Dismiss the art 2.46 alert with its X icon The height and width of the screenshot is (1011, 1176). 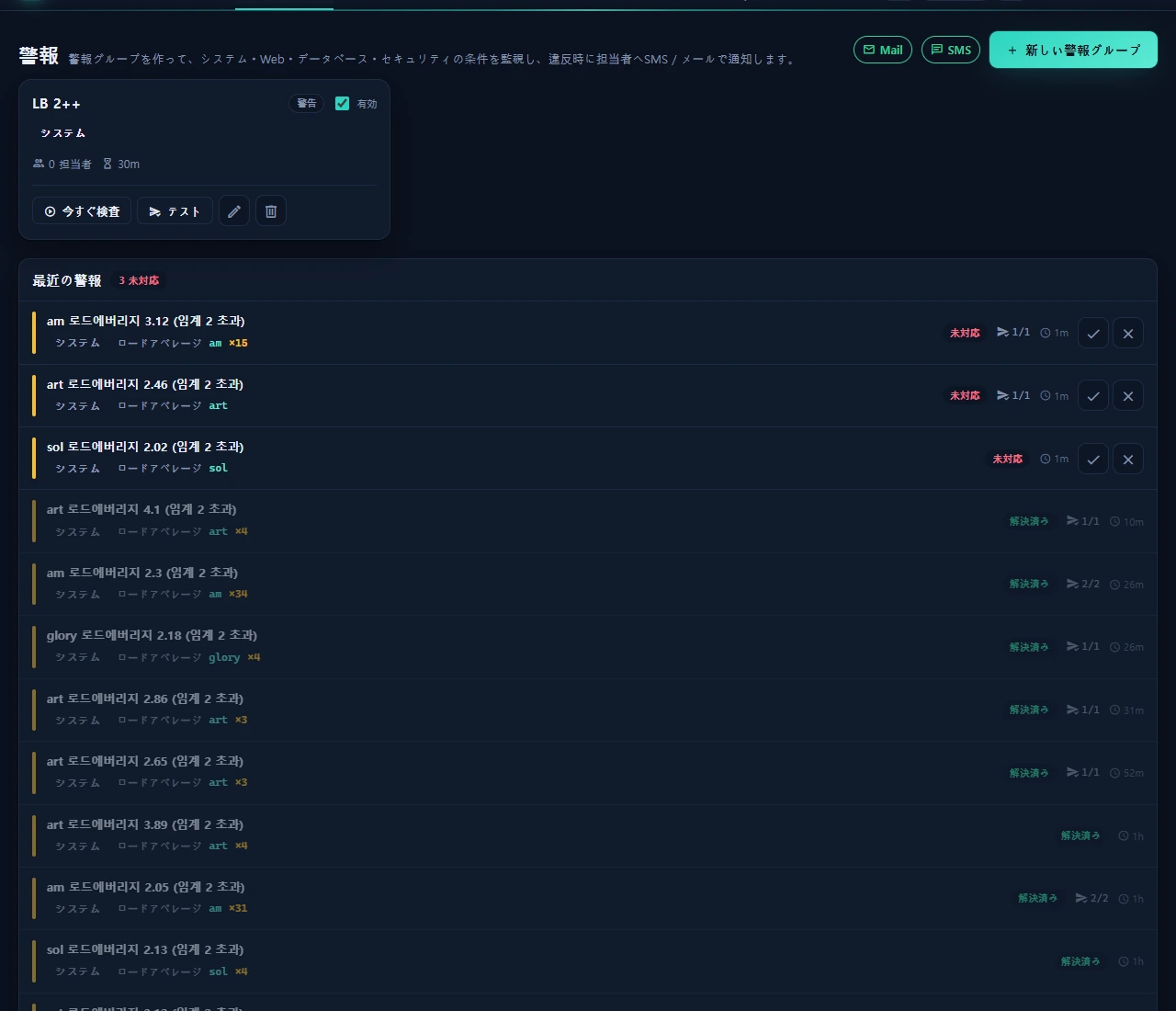coord(1128,396)
